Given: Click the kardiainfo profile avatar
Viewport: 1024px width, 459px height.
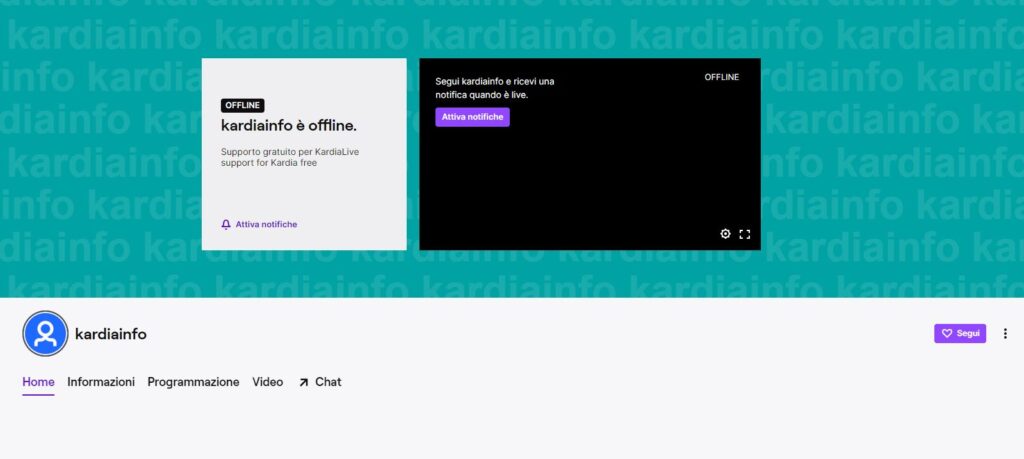Looking at the screenshot, I should pos(45,334).
